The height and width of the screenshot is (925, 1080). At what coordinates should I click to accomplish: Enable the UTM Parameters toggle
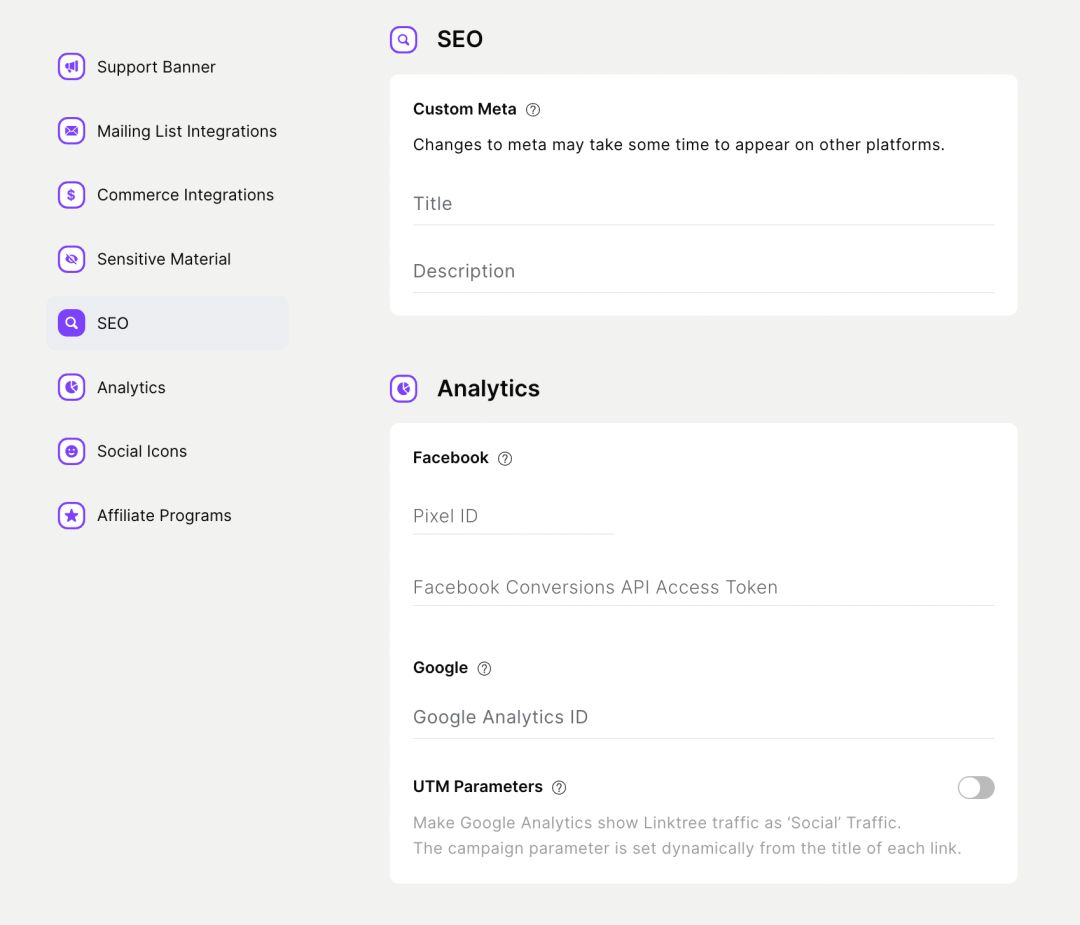[976, 788]
